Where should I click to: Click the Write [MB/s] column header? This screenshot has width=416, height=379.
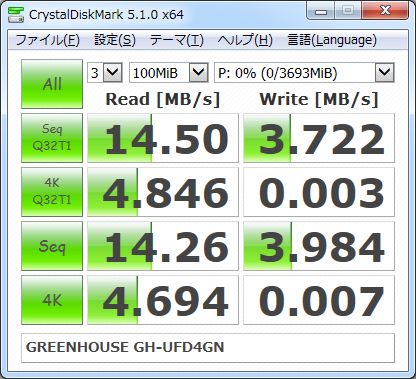click(319, 99)
